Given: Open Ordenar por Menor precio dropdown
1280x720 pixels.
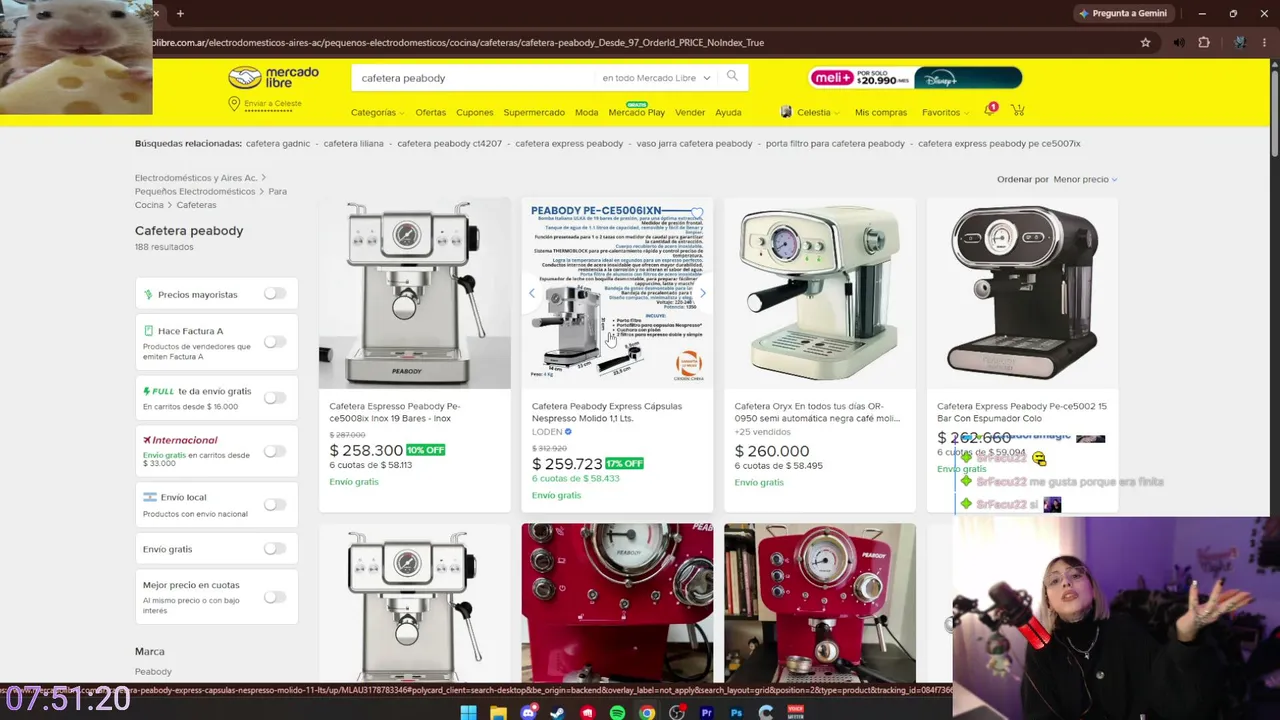Looking at the screenshot, I should (x=1085, y=179).
